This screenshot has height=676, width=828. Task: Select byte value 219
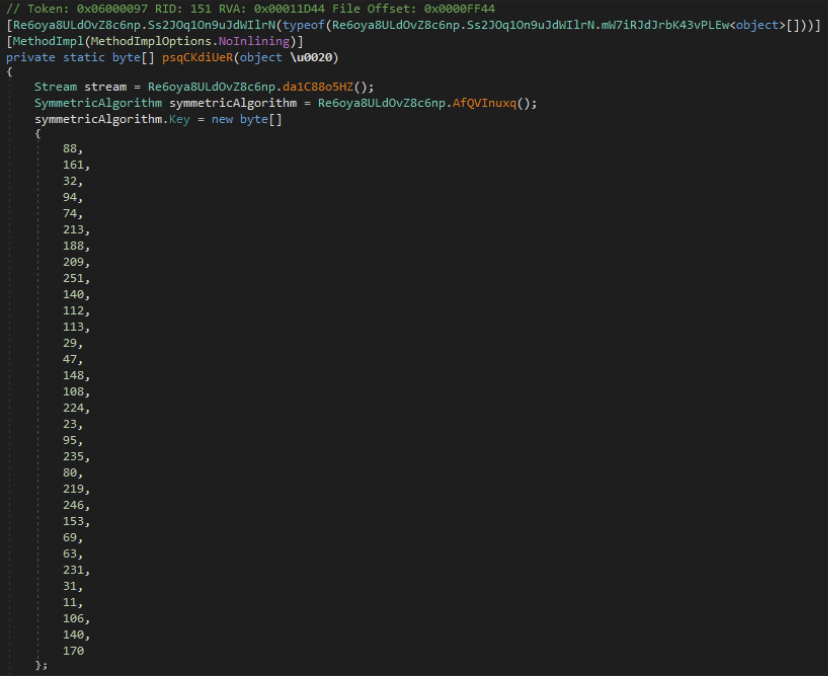pyautogui.click(x=73, y=489)
